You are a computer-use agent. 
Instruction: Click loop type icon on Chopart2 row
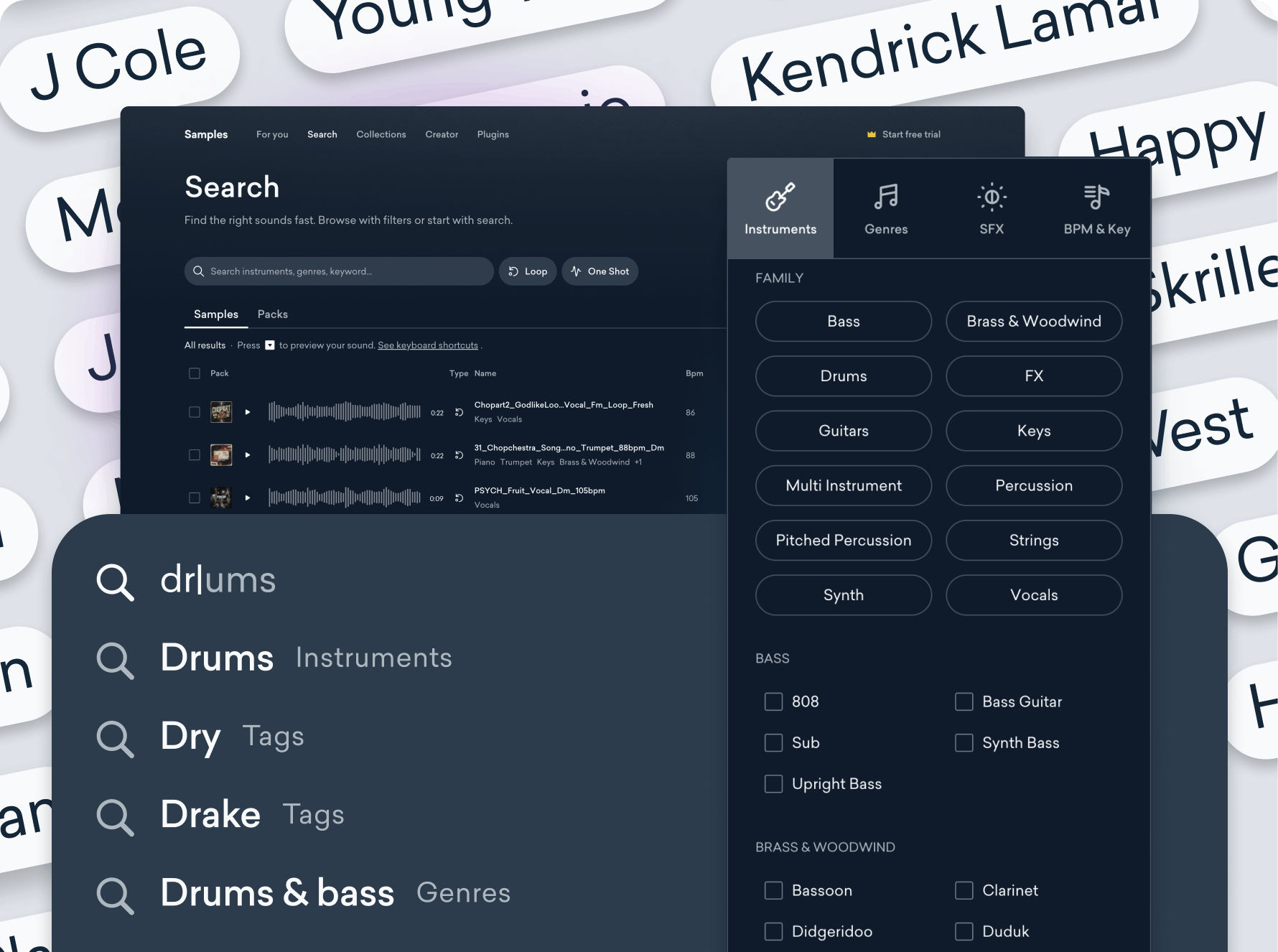coord(460,412)
